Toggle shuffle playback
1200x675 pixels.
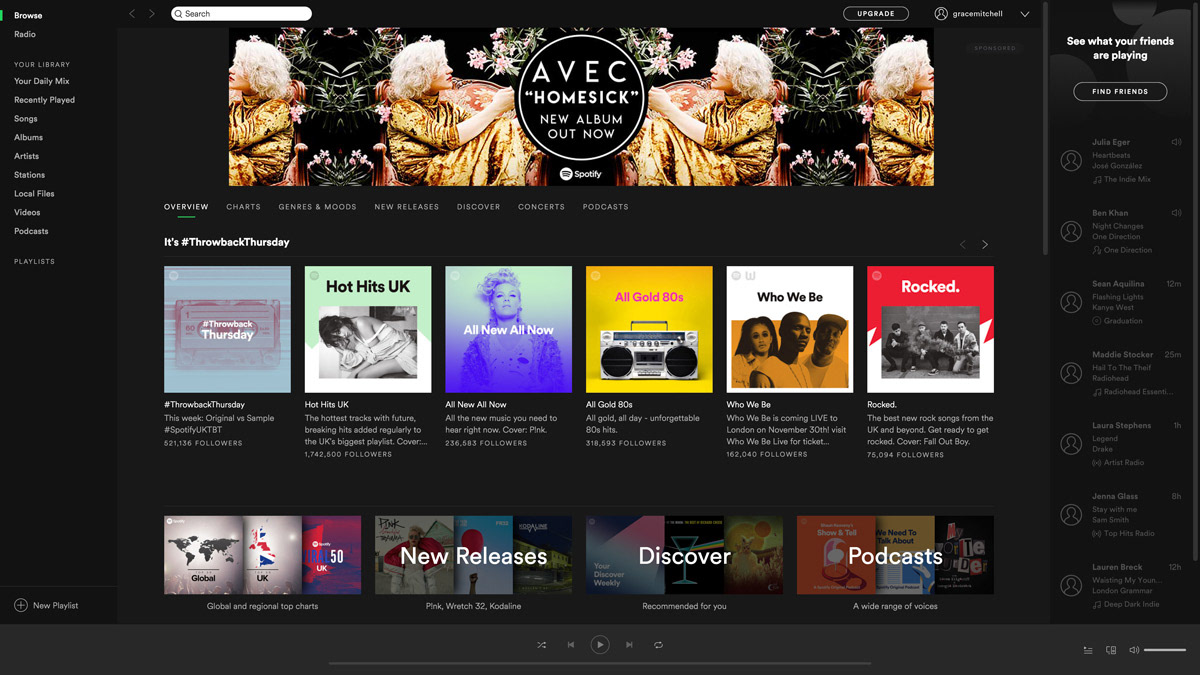click(x=541, y=645)
